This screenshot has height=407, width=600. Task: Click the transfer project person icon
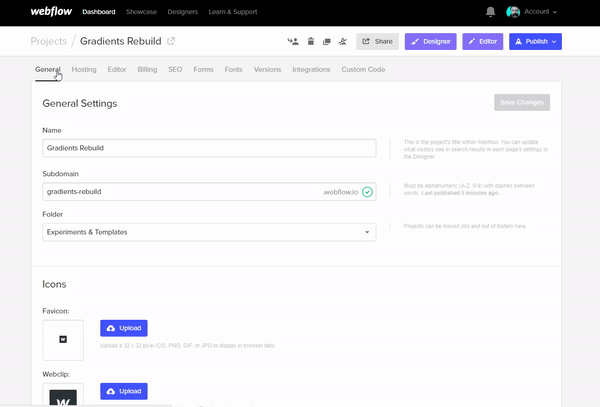click(x=293, y=41)
